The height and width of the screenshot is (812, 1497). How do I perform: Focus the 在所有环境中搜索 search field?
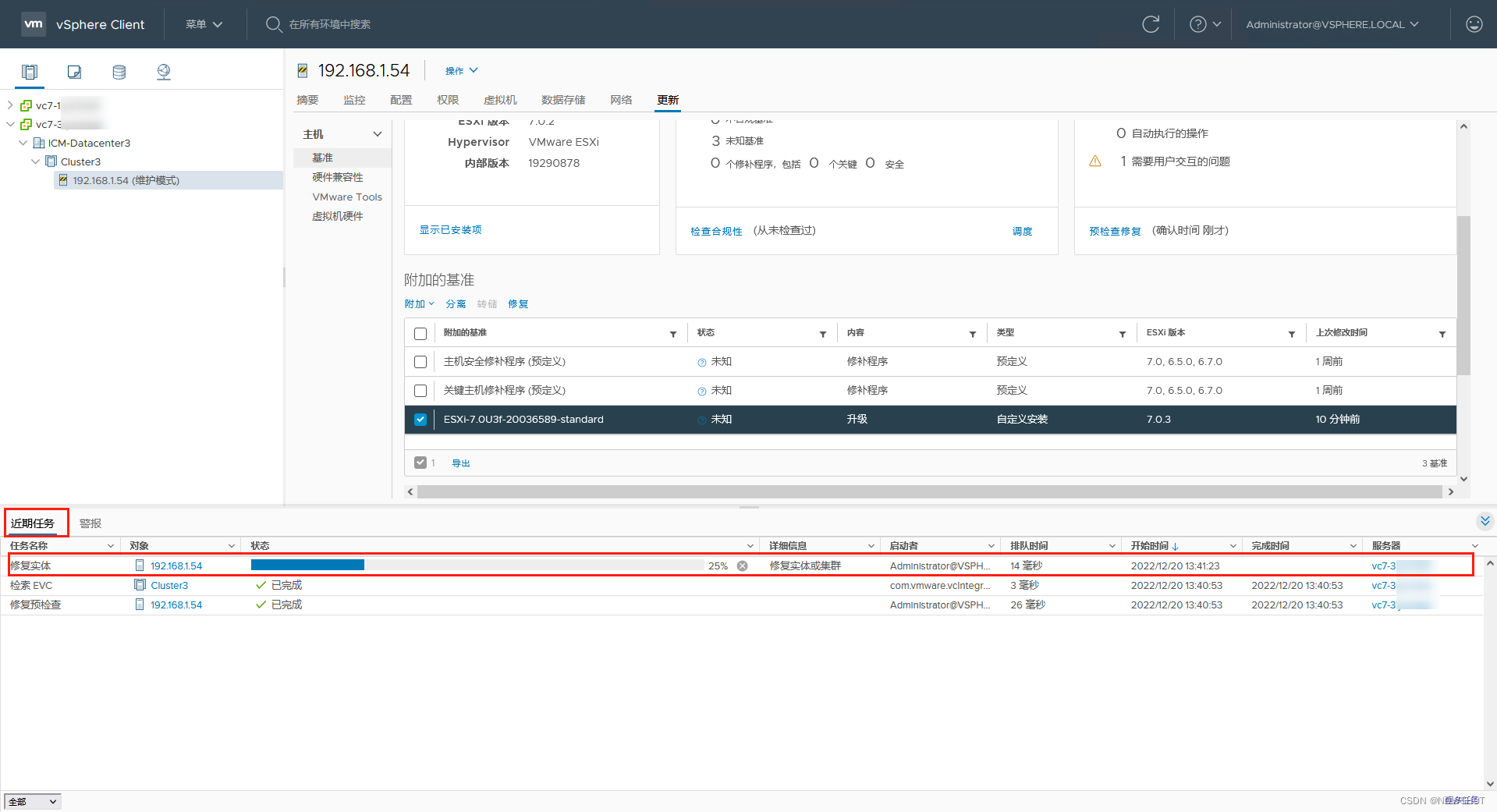330,24
